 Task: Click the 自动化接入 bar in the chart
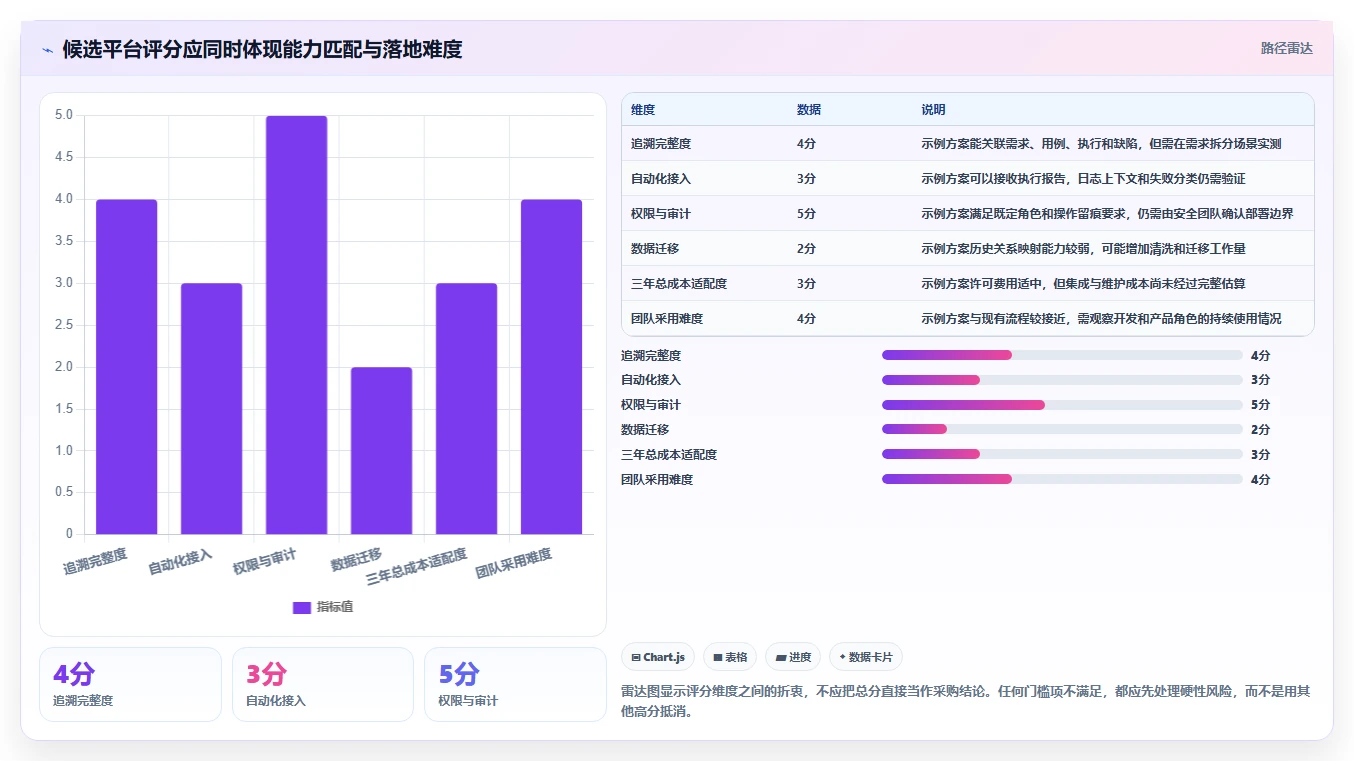click(211, 408)
